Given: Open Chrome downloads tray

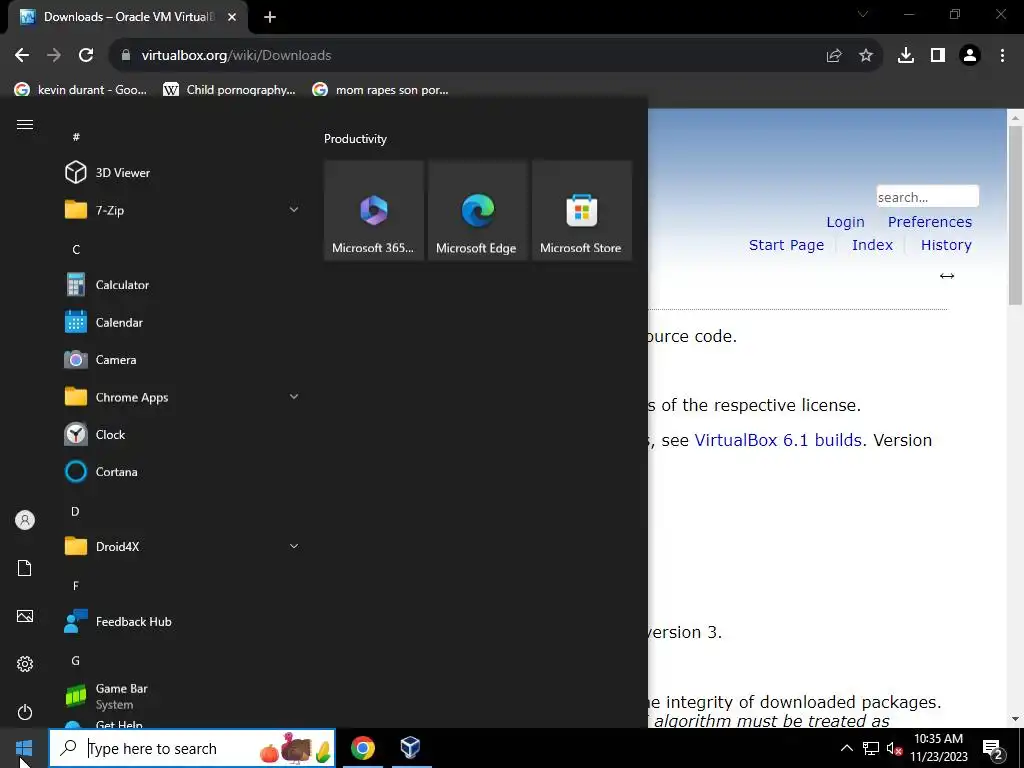Looking at the screenshot, I should [x=906, y=56].
